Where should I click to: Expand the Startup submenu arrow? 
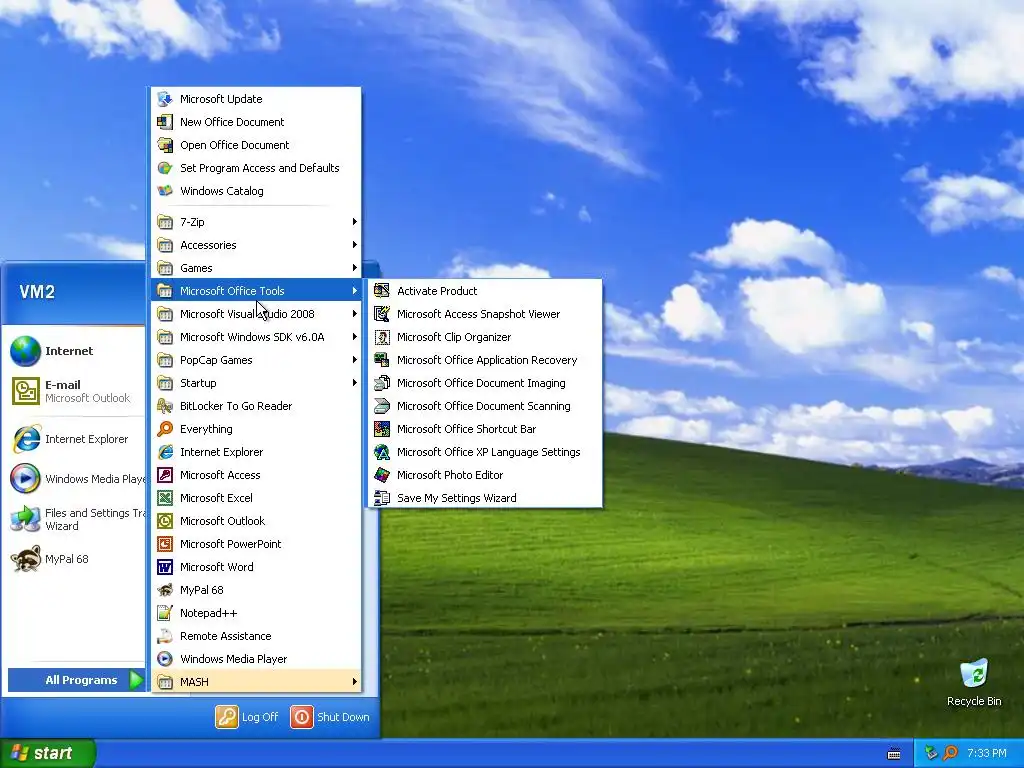(355, 383)
